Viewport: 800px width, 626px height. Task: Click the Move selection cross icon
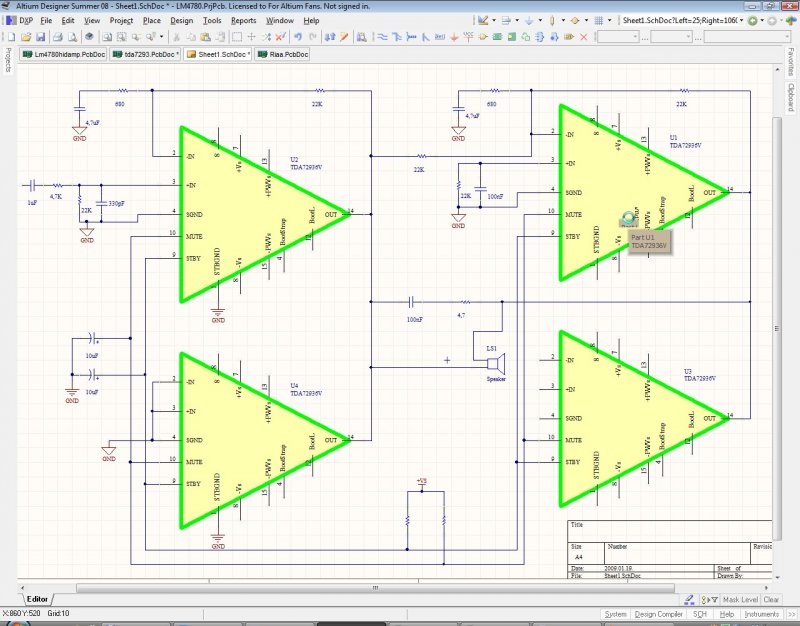tap(252, 37)
